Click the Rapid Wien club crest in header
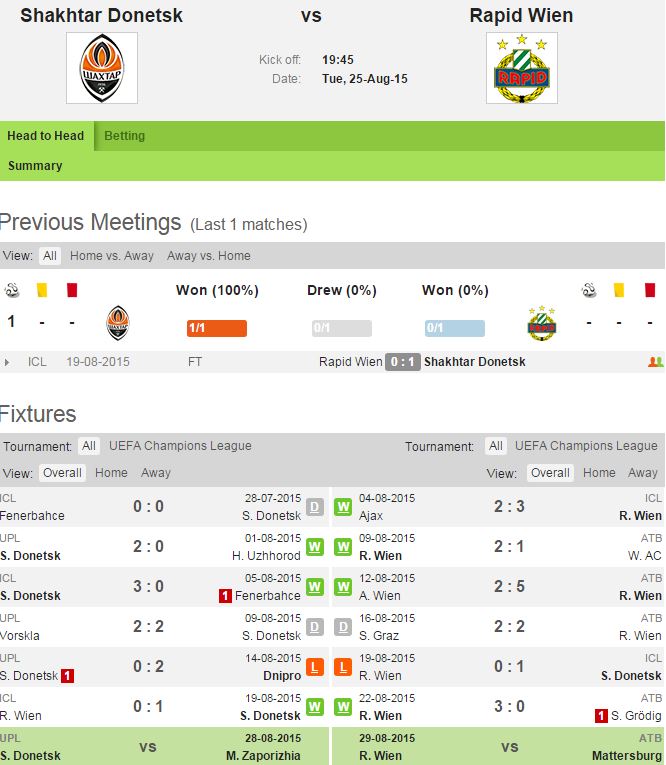 click(521, 68)
